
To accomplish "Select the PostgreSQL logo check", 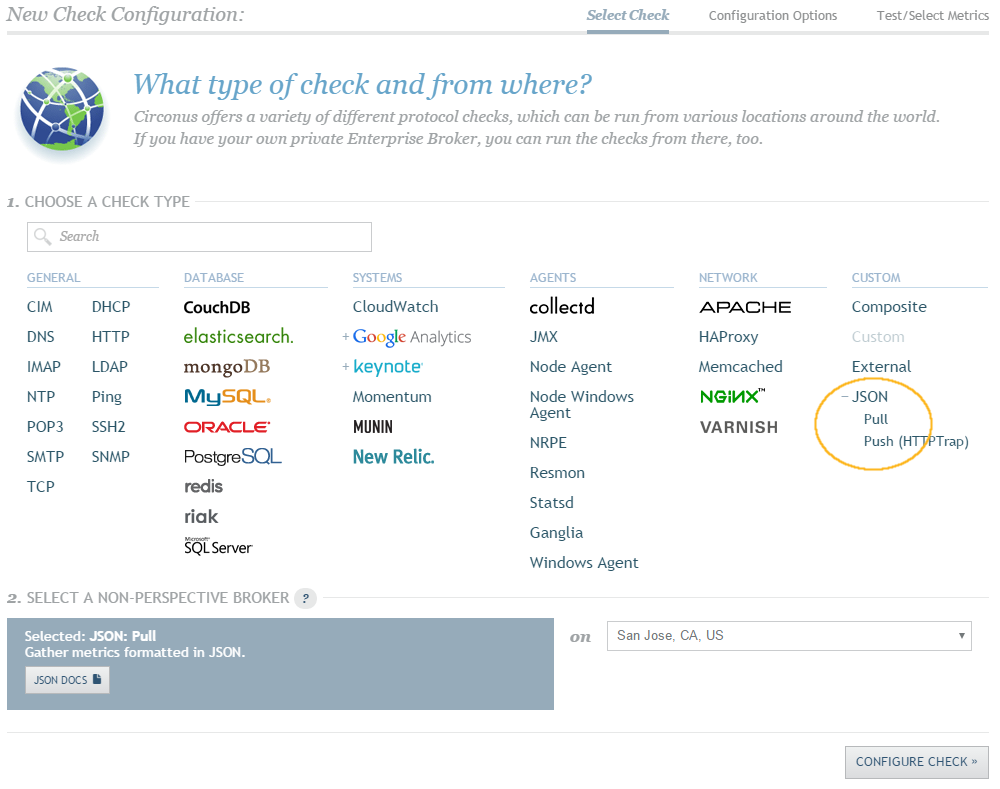I will click(232, 457).
